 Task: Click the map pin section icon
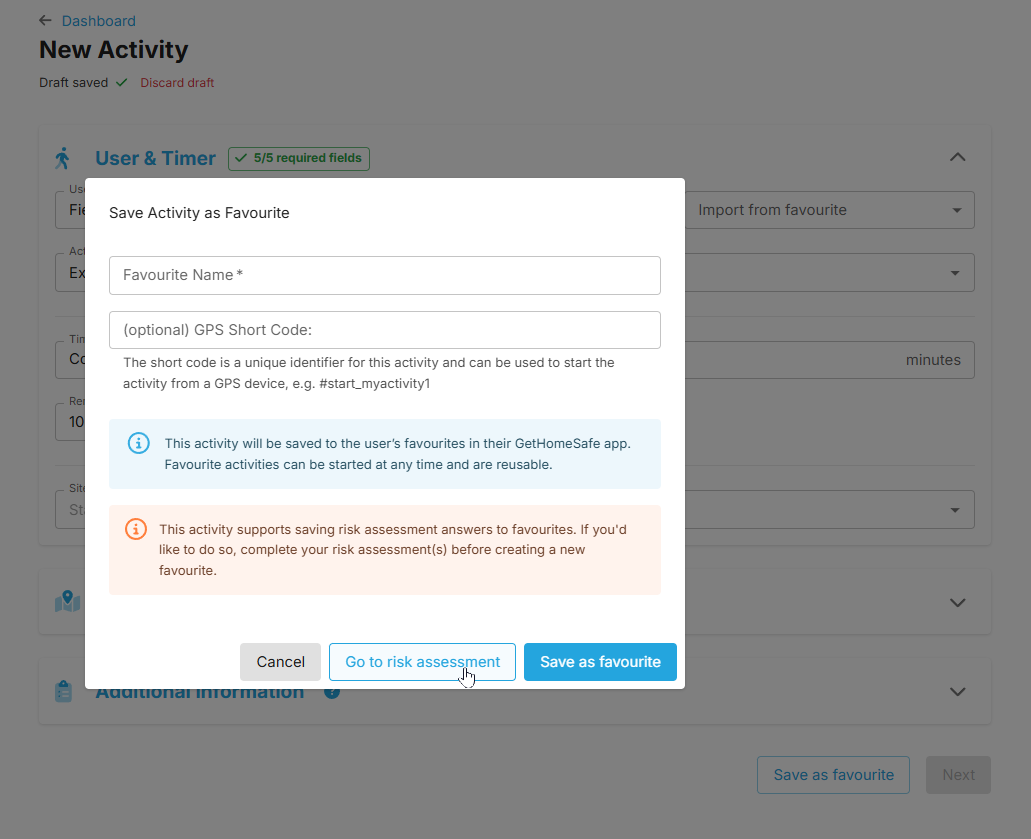pyautogui.click(x=67, y=601)
